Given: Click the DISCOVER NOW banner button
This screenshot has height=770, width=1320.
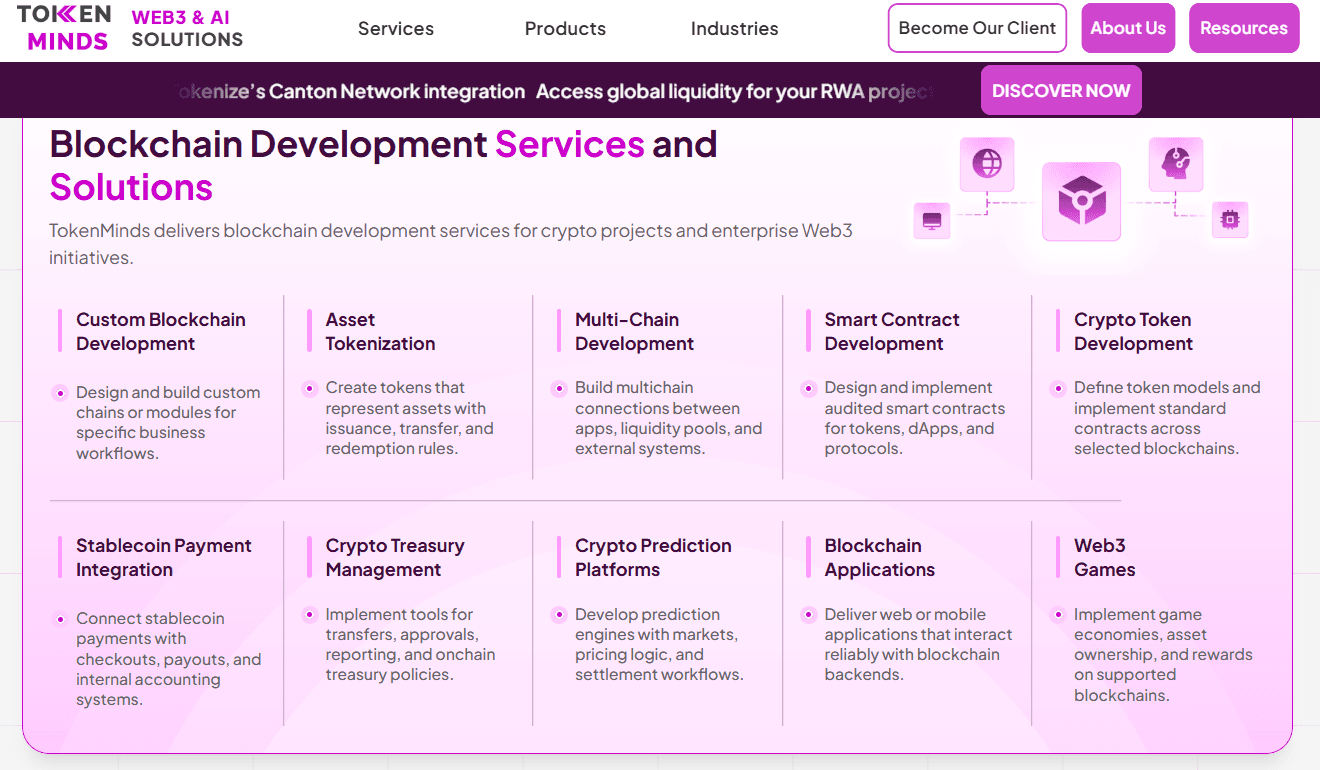Looking at the screenshot, I should click(x=1061, y=91).
